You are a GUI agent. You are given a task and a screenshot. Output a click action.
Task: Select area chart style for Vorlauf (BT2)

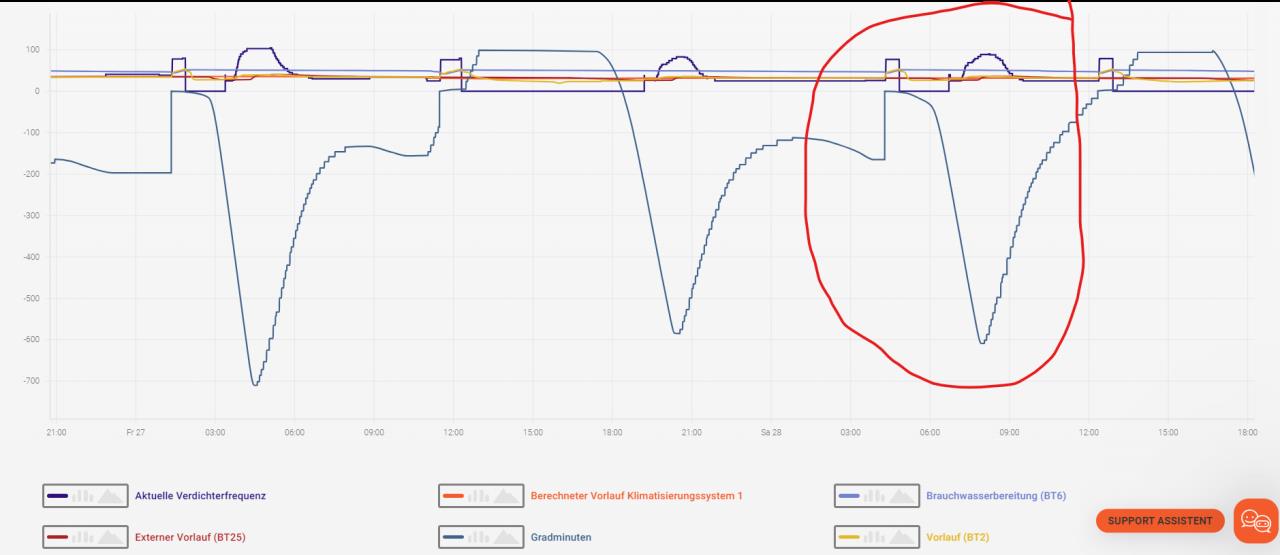pyautogui.click(x=901, y=537)
